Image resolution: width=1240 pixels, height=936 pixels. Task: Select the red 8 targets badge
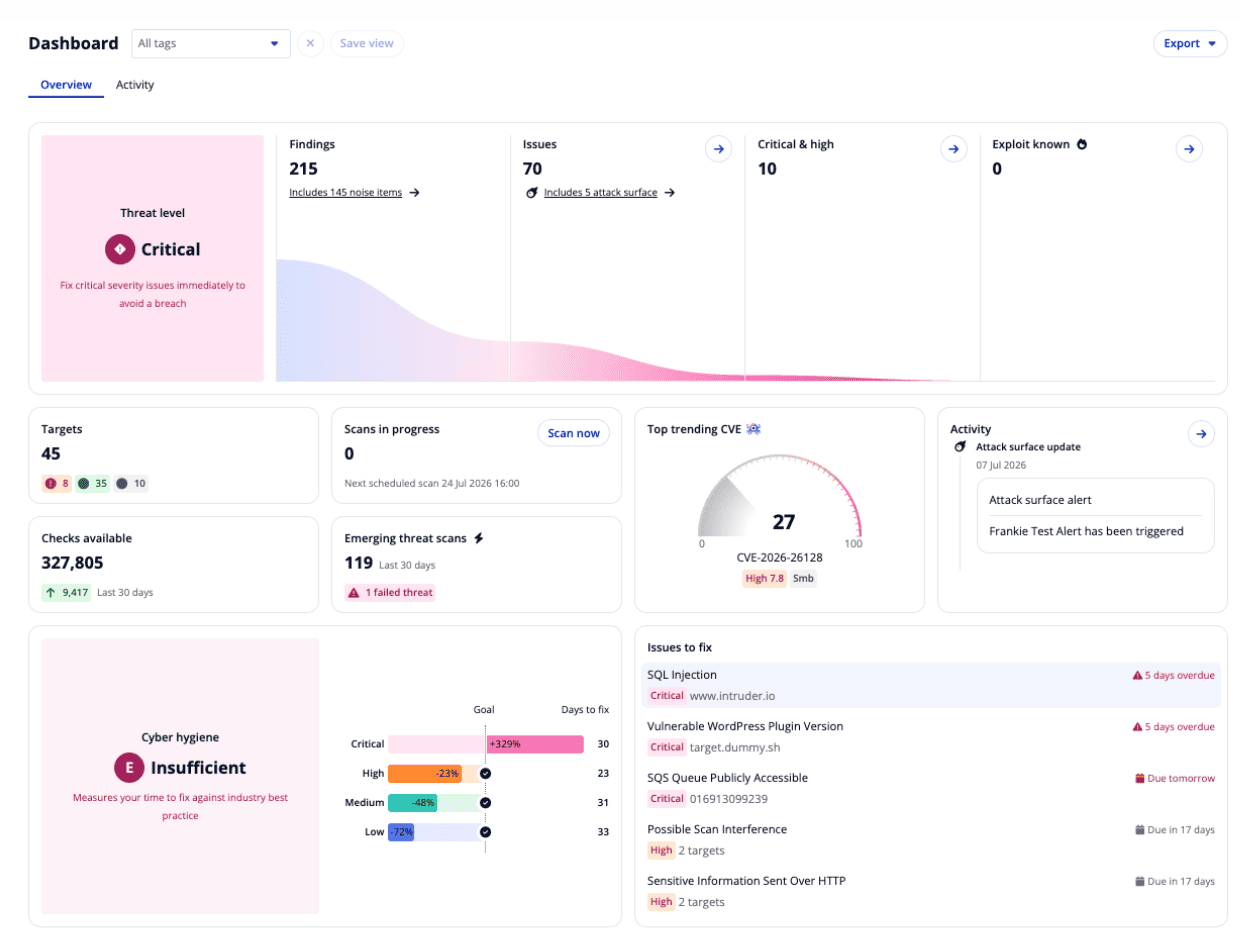pyautogui.click(x=55, y=484)
